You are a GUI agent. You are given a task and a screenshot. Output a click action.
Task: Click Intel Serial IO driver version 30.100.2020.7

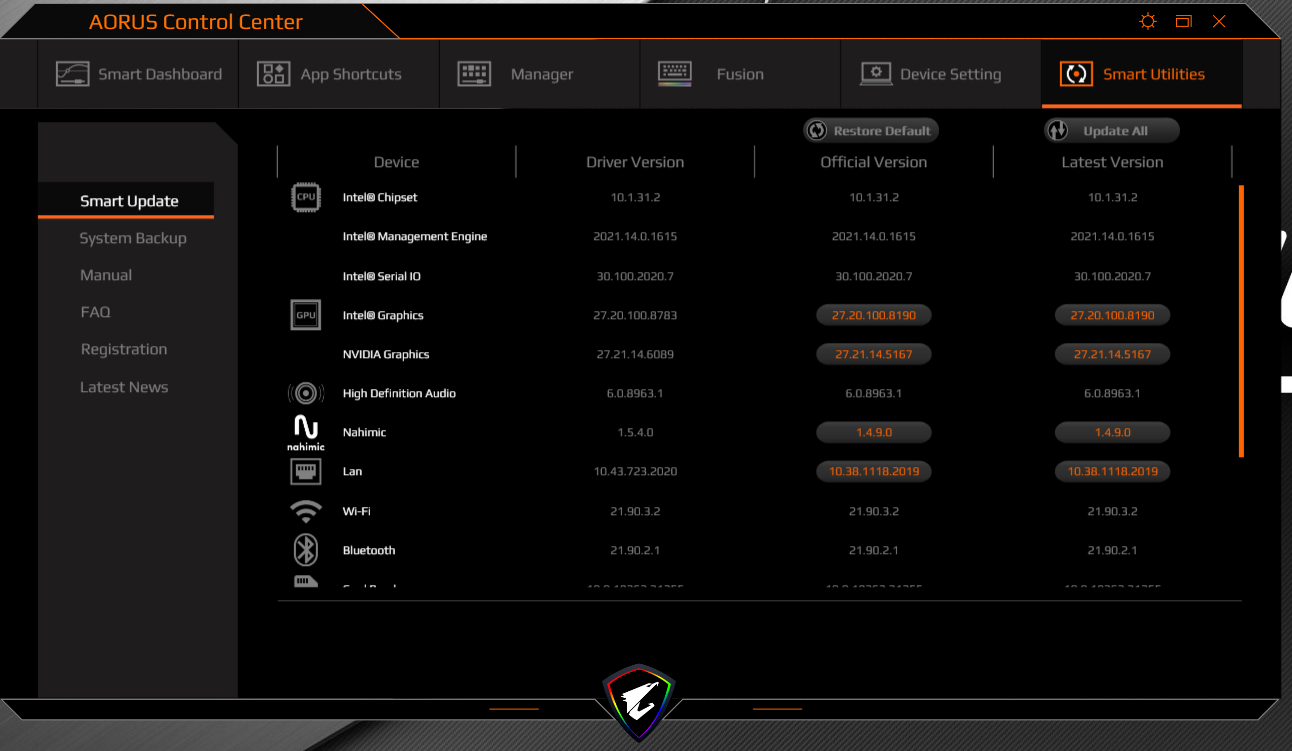point(635,276)
